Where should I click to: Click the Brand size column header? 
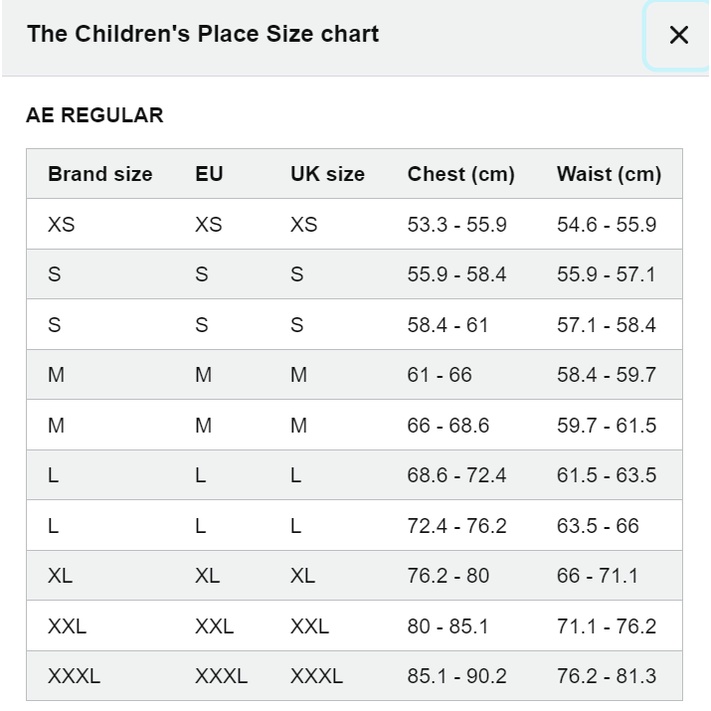100,174
